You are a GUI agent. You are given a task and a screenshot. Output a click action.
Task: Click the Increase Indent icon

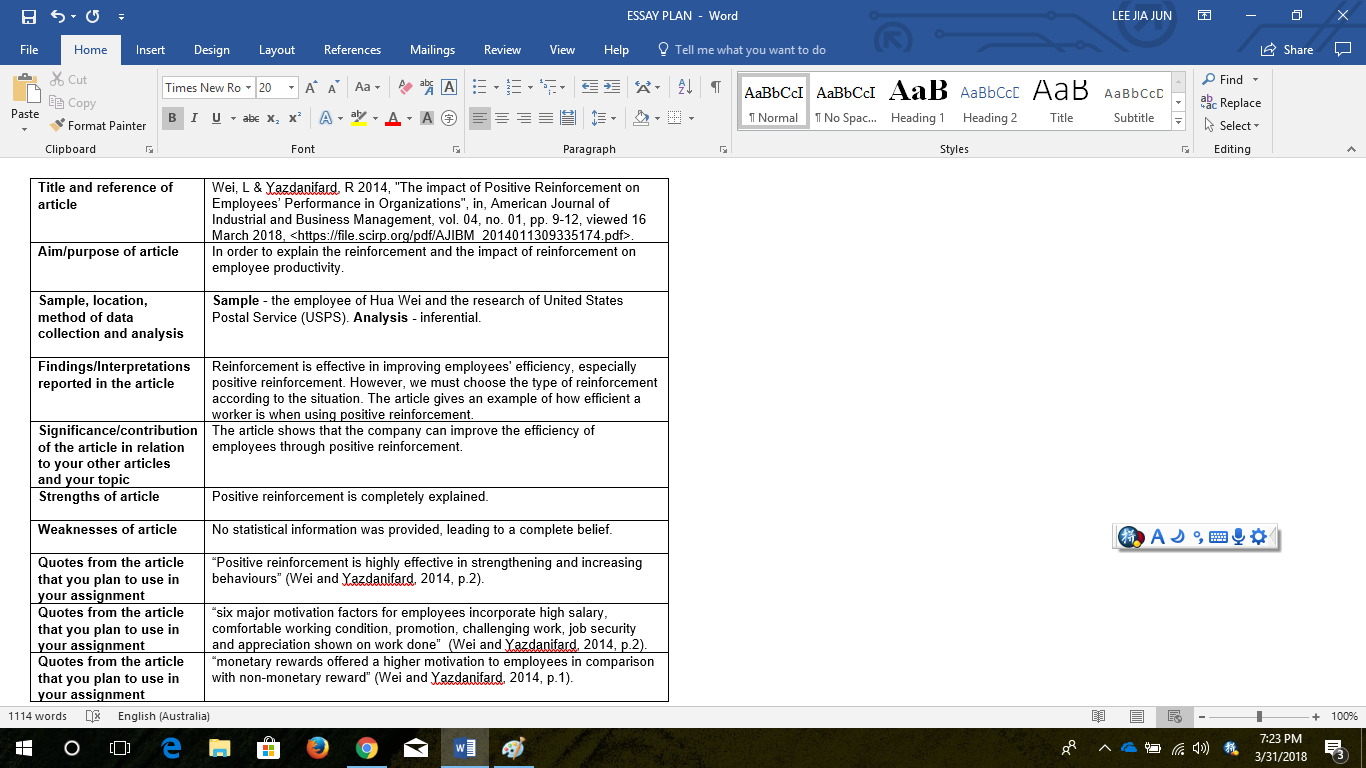coord(612,87)
